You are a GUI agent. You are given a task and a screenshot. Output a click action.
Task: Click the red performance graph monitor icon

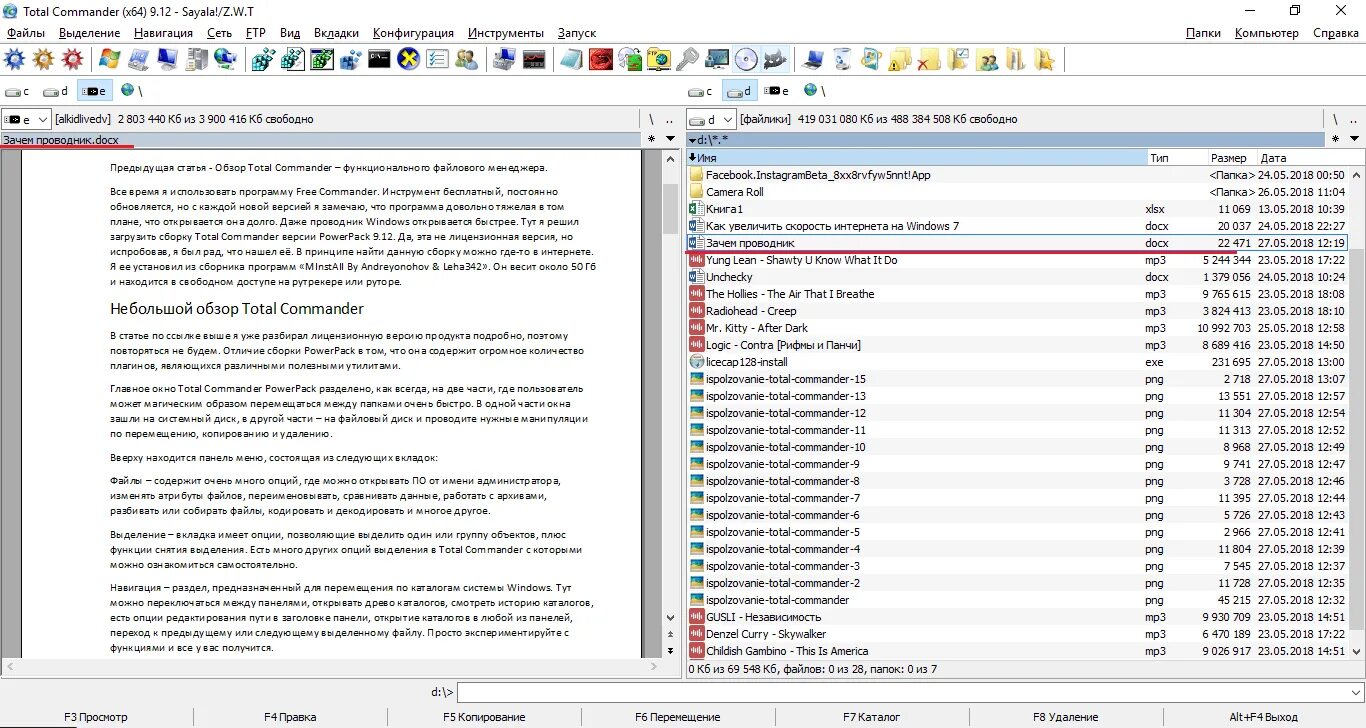[x=534, y=59]
